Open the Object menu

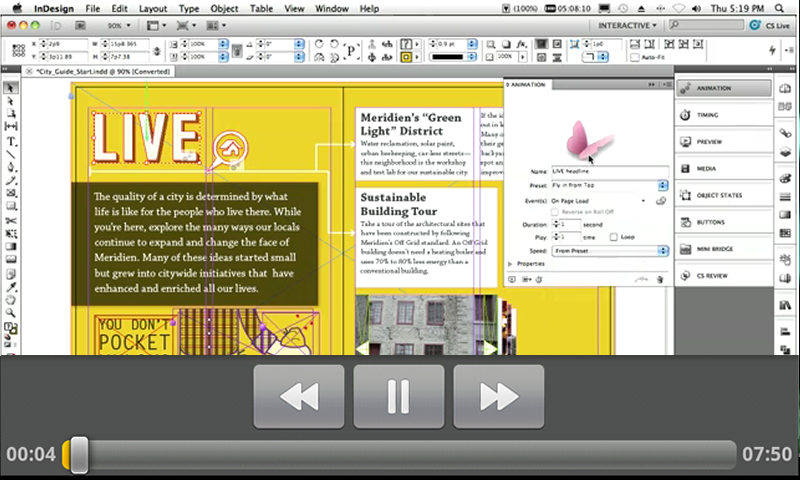(224, 8)
